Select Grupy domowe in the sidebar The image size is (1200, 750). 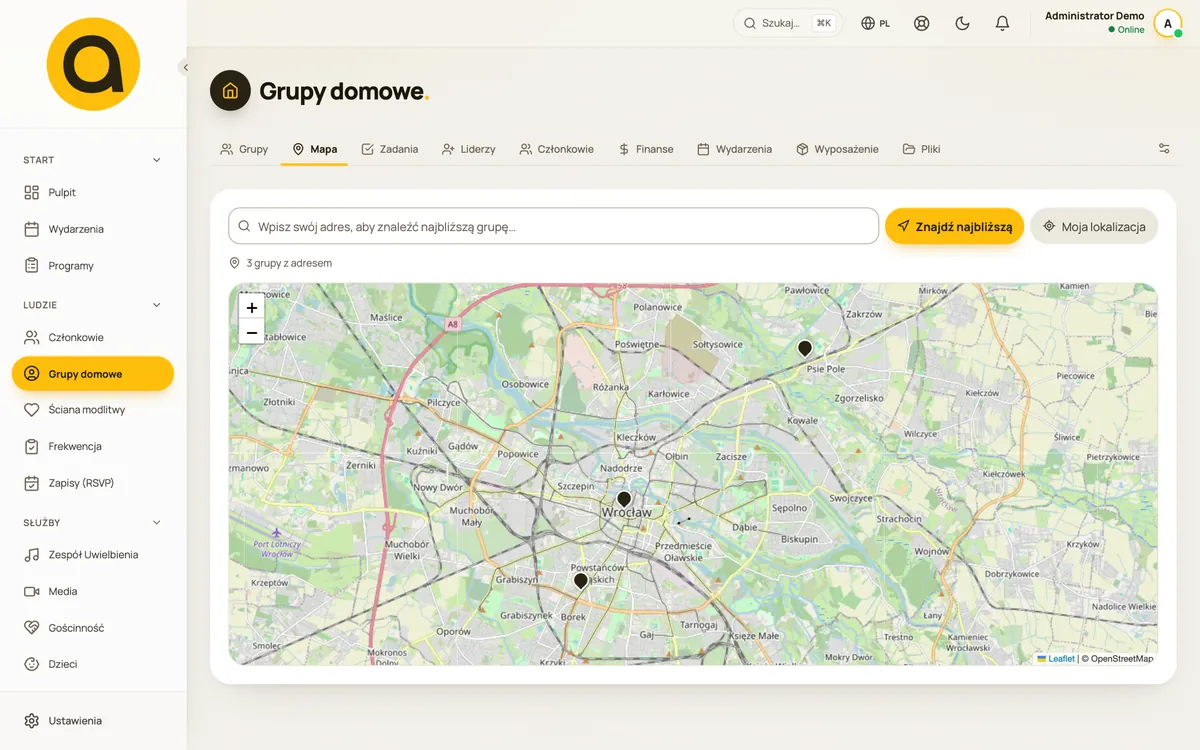(93, 374)
